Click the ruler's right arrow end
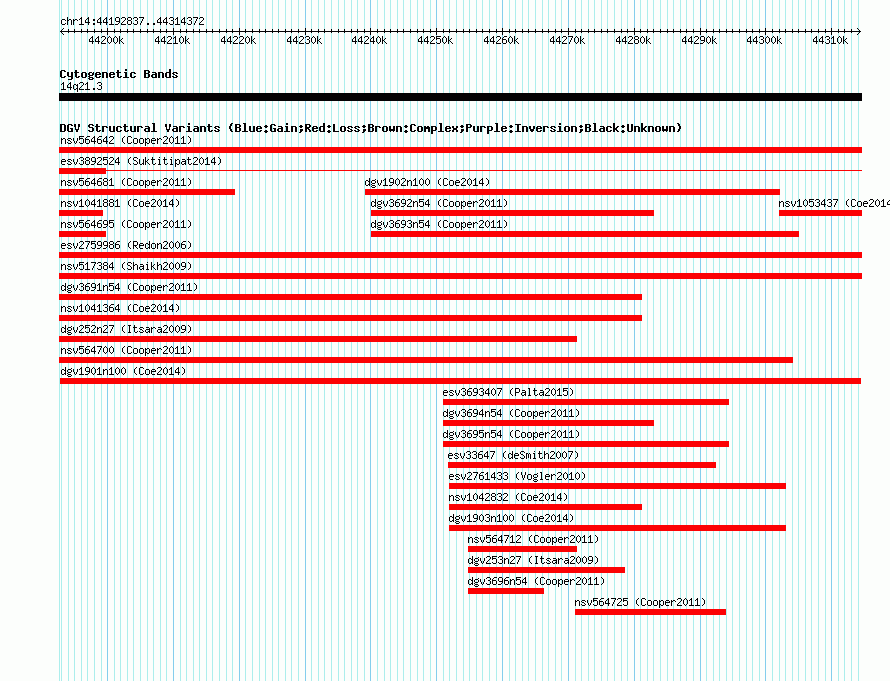The image size is (890, 681). 859,32
